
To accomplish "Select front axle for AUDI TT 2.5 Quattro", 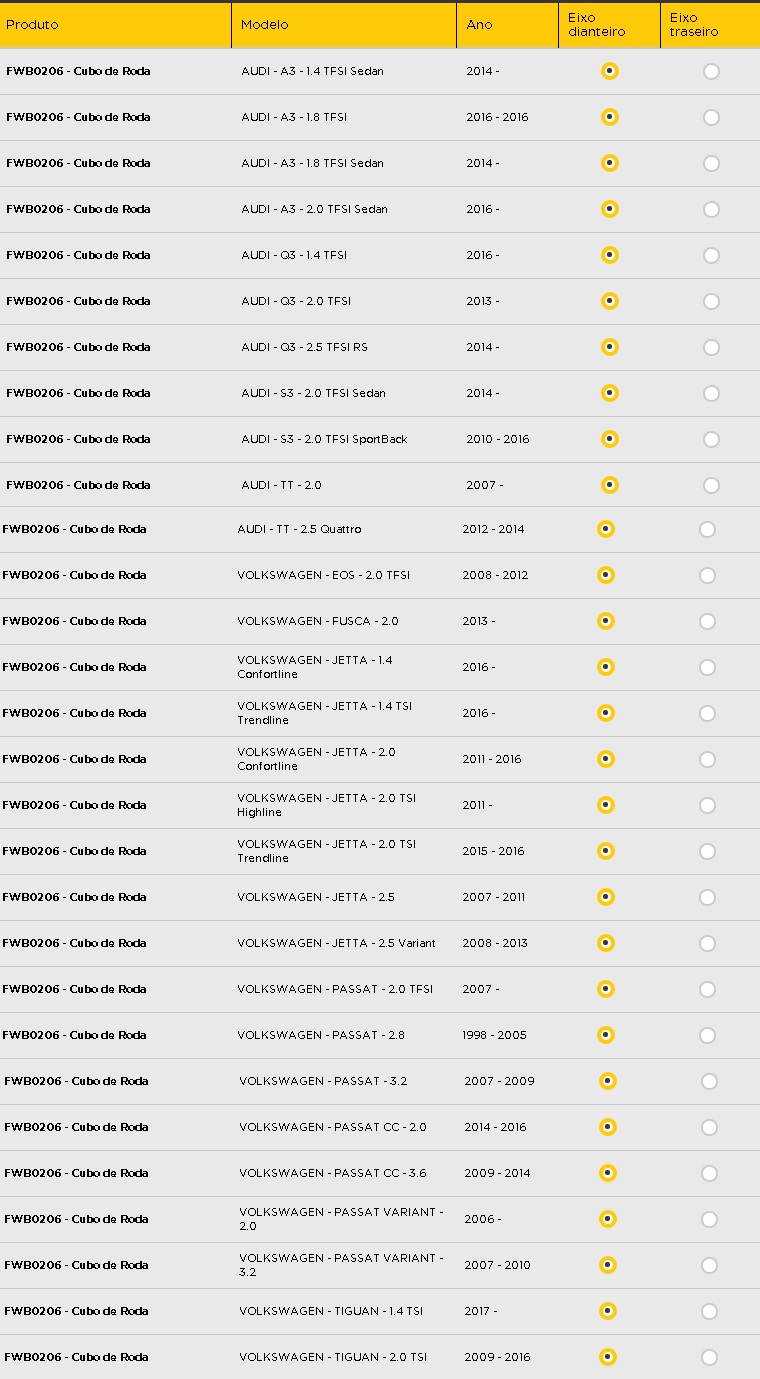I will click(x=606, y=529).
